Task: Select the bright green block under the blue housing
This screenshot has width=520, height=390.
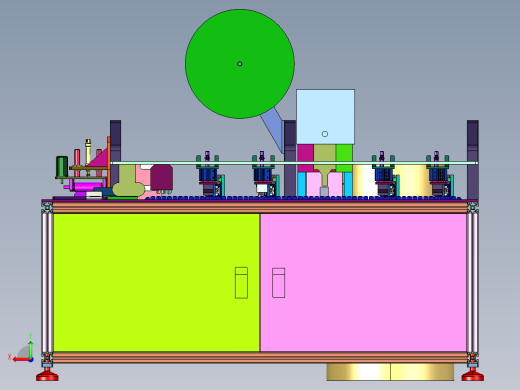Action: tap(344, 158)
